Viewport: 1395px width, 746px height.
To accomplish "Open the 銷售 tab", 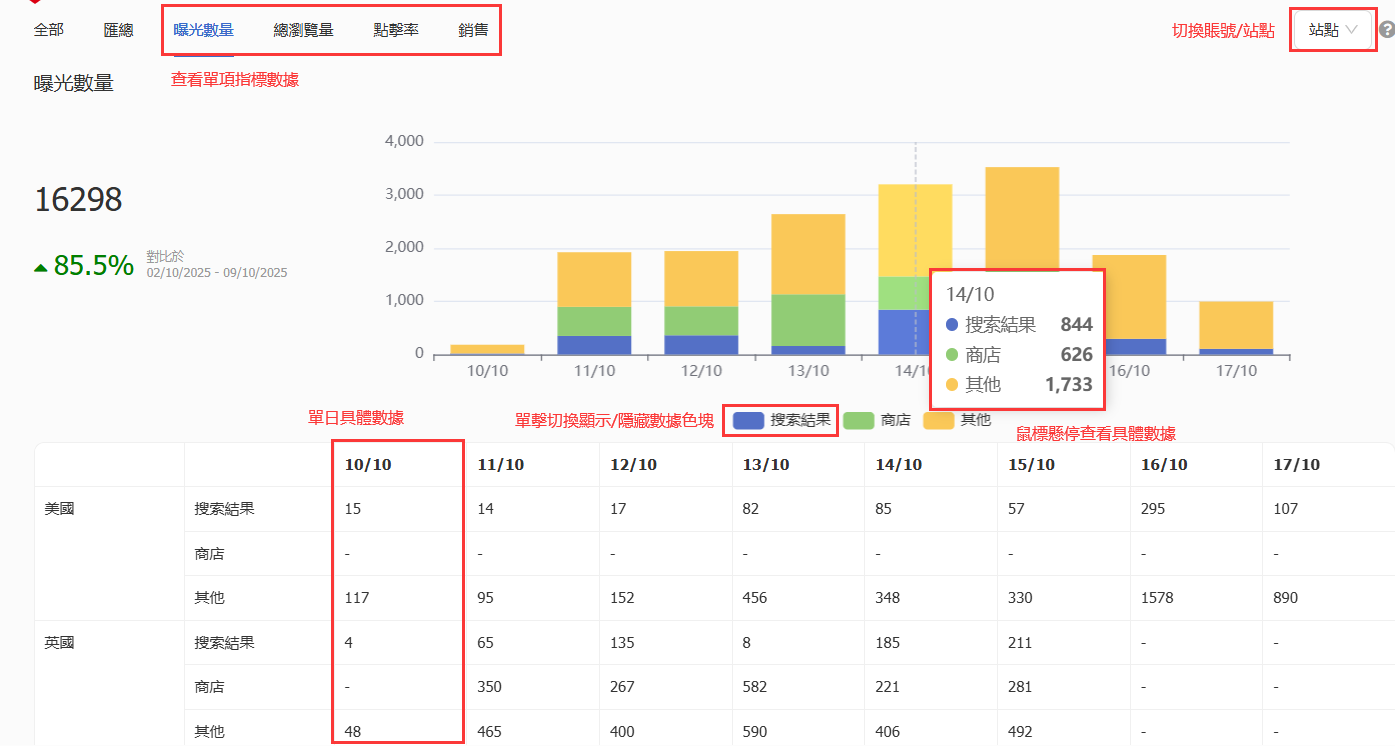I will click(473, 30).
